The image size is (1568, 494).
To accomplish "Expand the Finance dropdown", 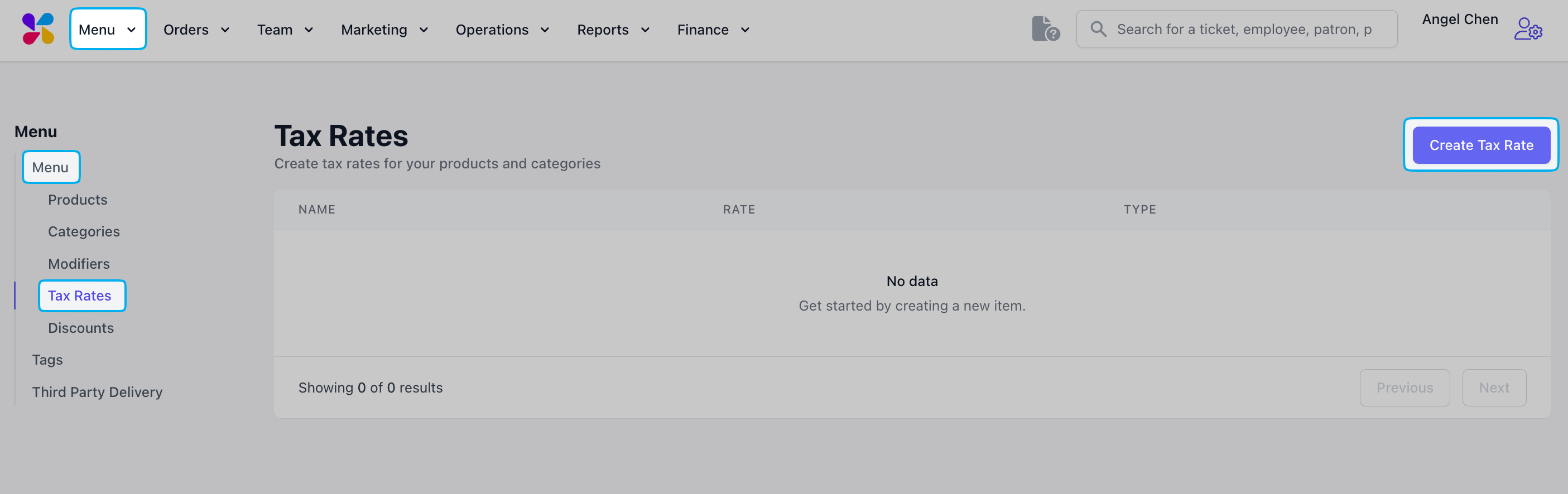I will (x=713, y=30).
